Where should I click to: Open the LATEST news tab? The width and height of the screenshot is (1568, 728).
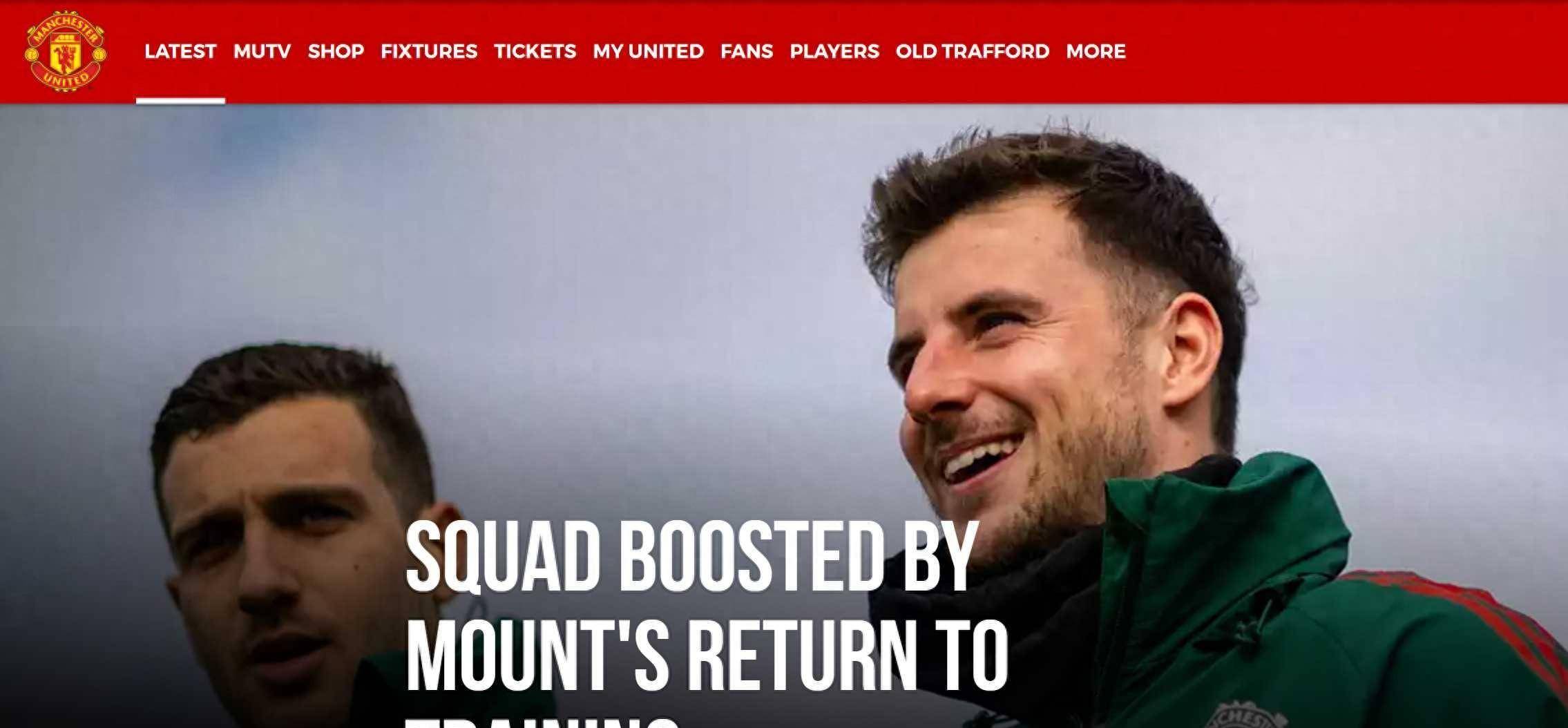[x=180, y=51]
